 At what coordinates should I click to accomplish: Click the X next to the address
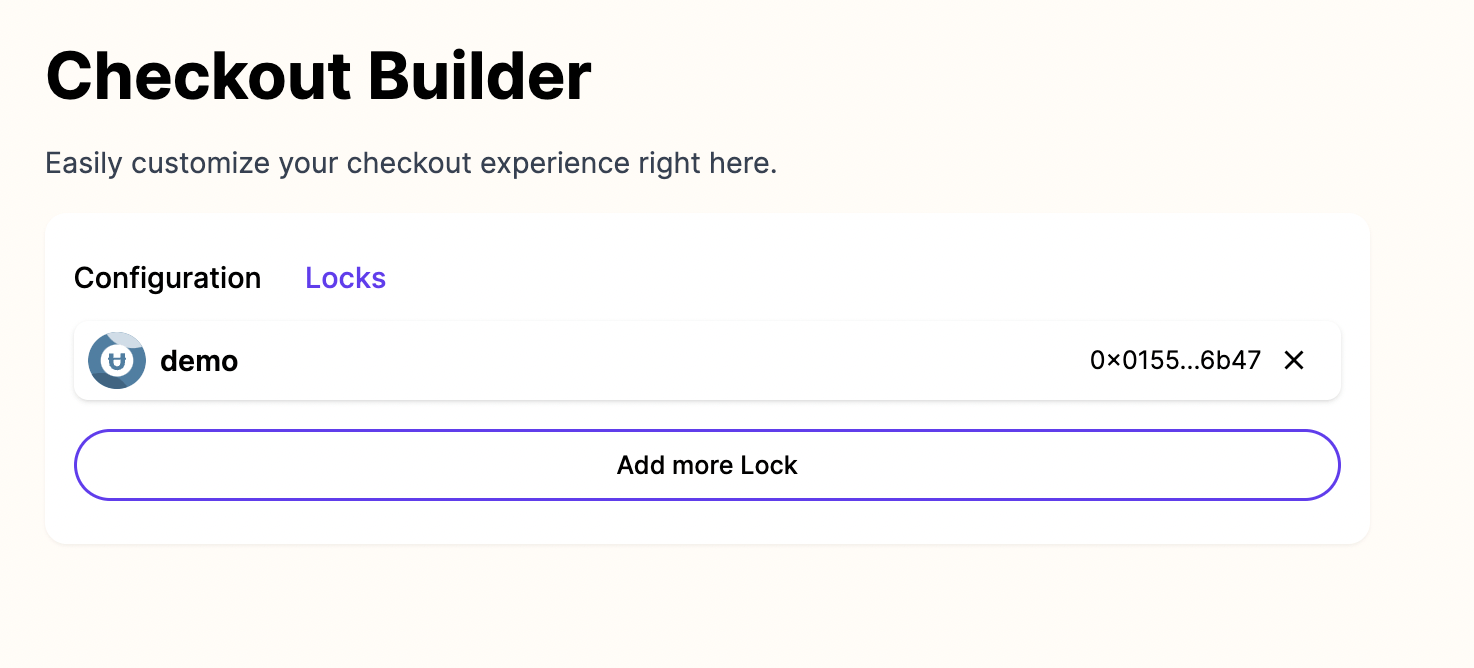coord(1294,360)
